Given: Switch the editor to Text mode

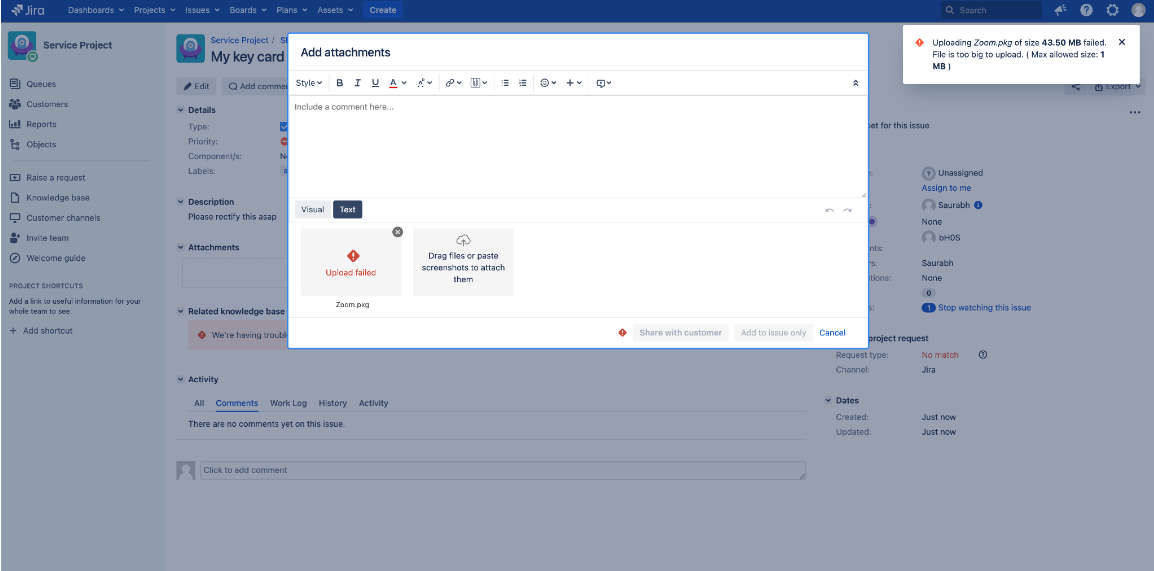Looking at the screenshot, I should coord(347,209).
